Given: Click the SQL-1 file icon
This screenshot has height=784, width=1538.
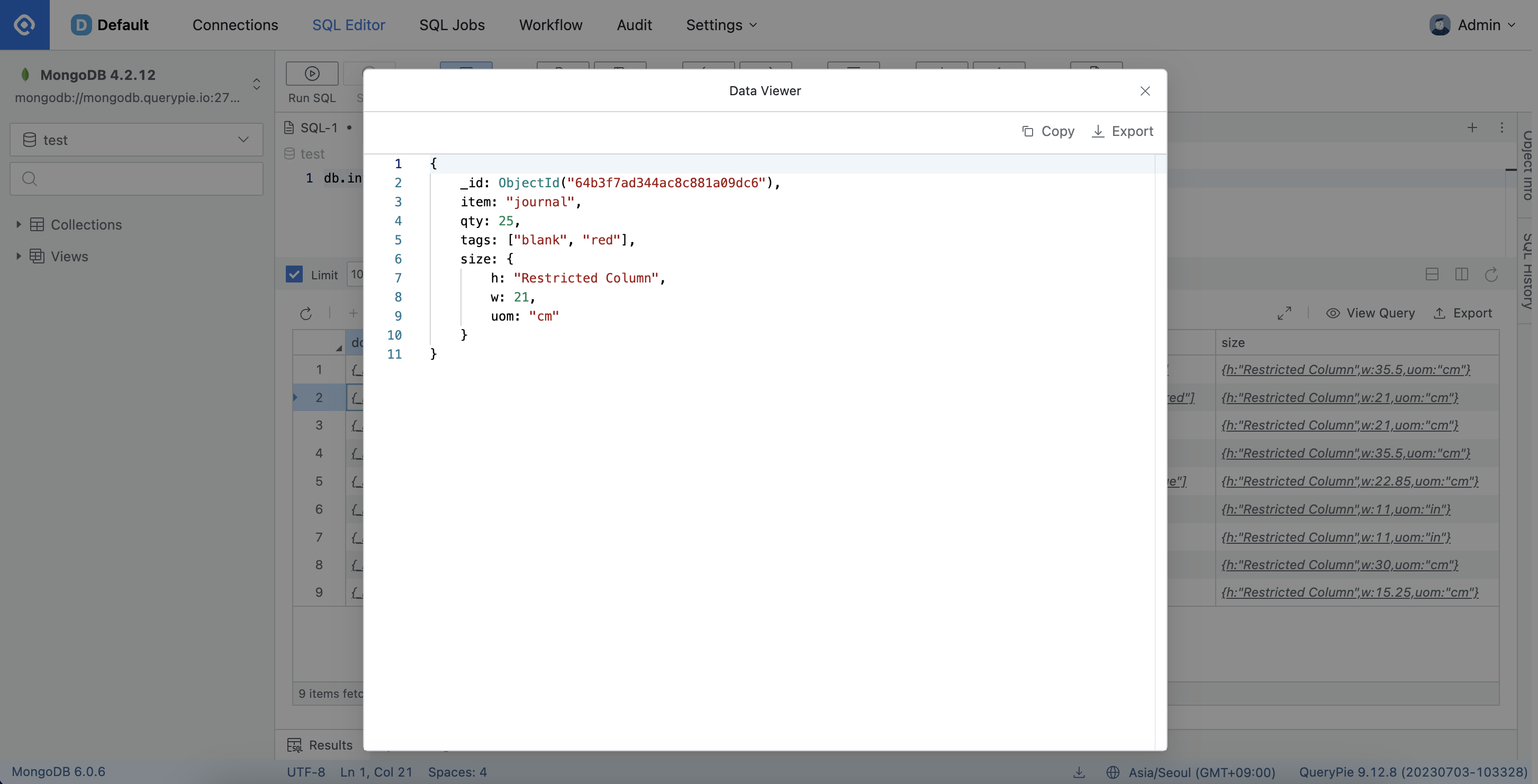Looking at the screenshot, I should point(289,127).
